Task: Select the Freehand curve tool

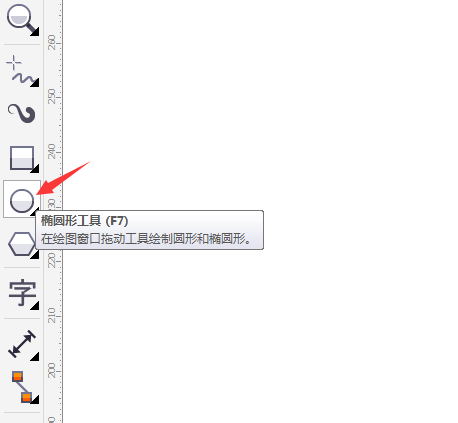Action: click(22, 71)
